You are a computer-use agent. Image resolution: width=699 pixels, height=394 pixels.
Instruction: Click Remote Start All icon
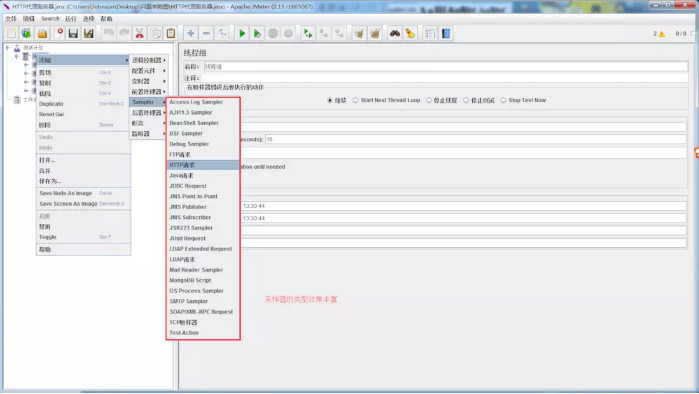click(308, 33)
